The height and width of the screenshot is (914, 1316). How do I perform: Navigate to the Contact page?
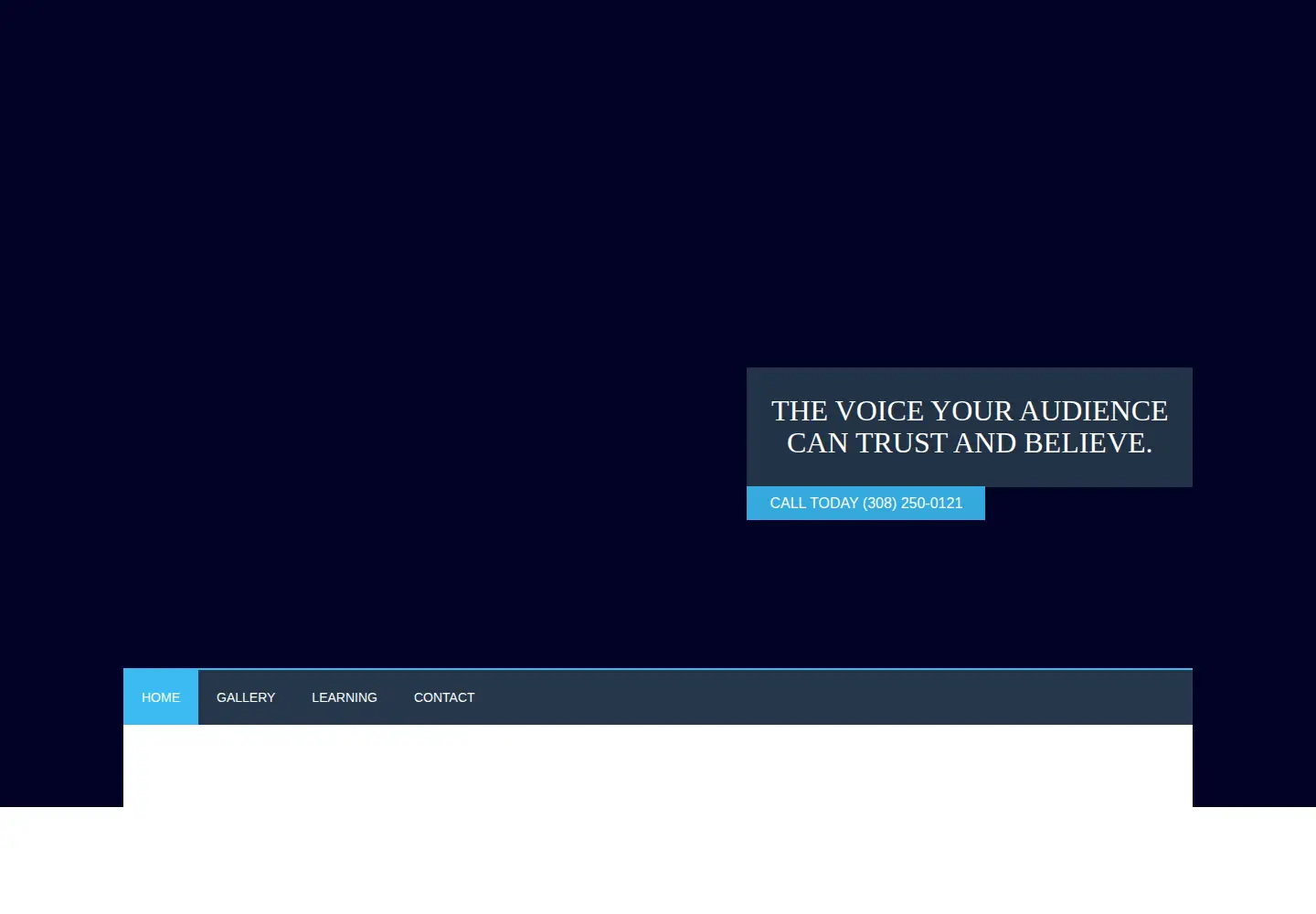[444, 697]
